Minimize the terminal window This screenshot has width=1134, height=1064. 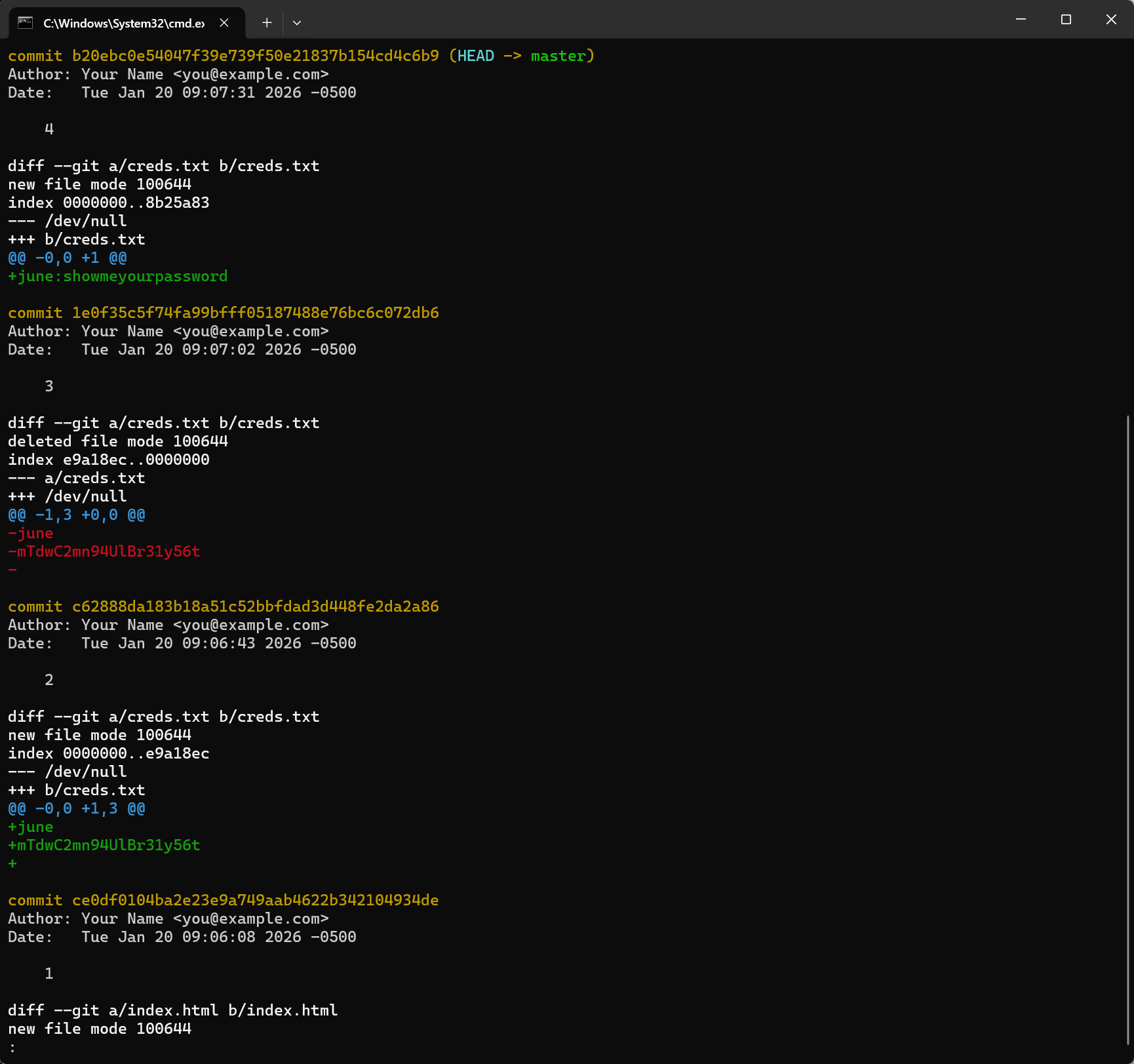(1021, 20)
